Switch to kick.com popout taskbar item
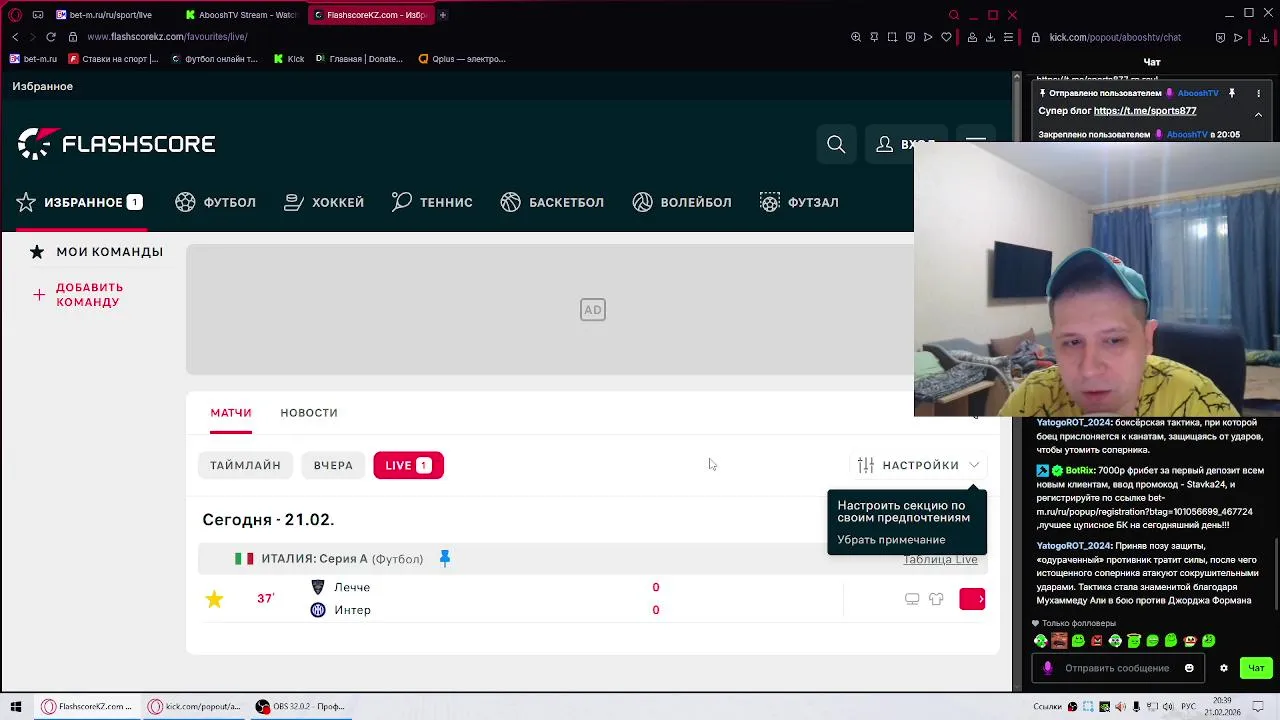The height and width of the screenshot is (720, 1280). click(194, 706)
